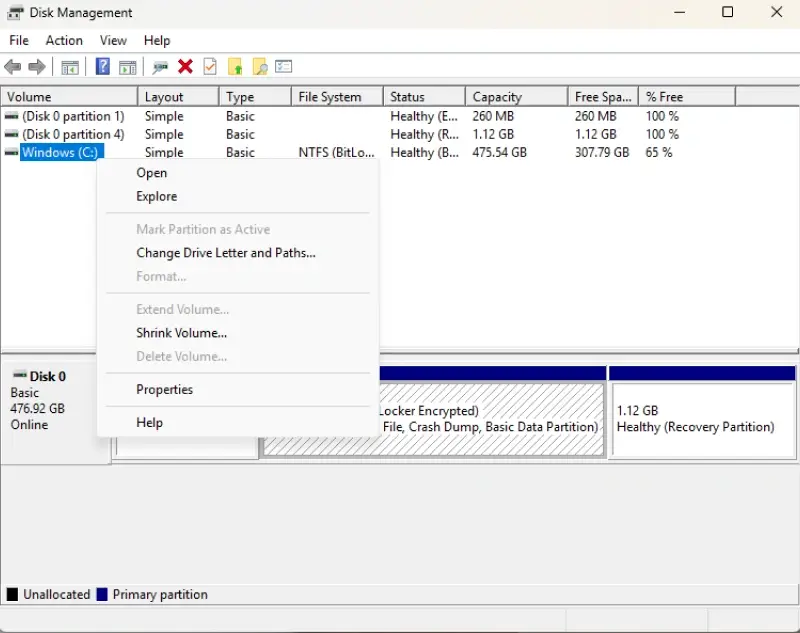Image resolution: width=800 pixels, height=633 pixels.
Task: Select the (Disk 0 partition 1) volume row
Action: click(x=73, y=116)
